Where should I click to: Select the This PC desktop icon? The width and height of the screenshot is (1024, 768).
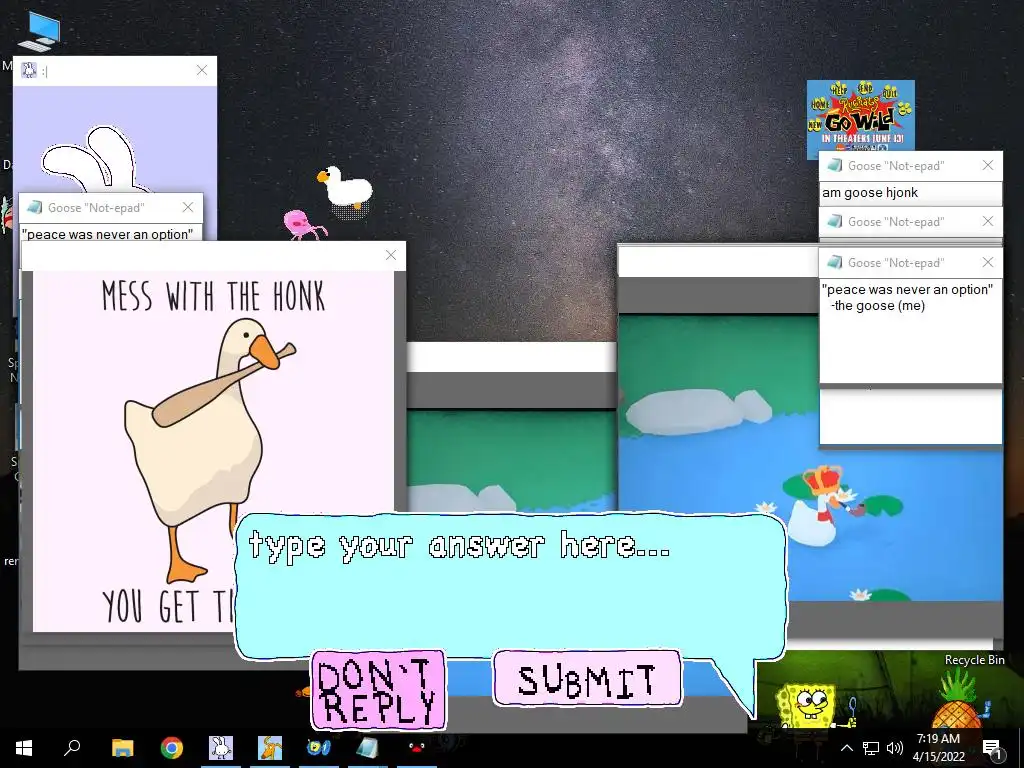pyautogui.click(x=39, y=31)
